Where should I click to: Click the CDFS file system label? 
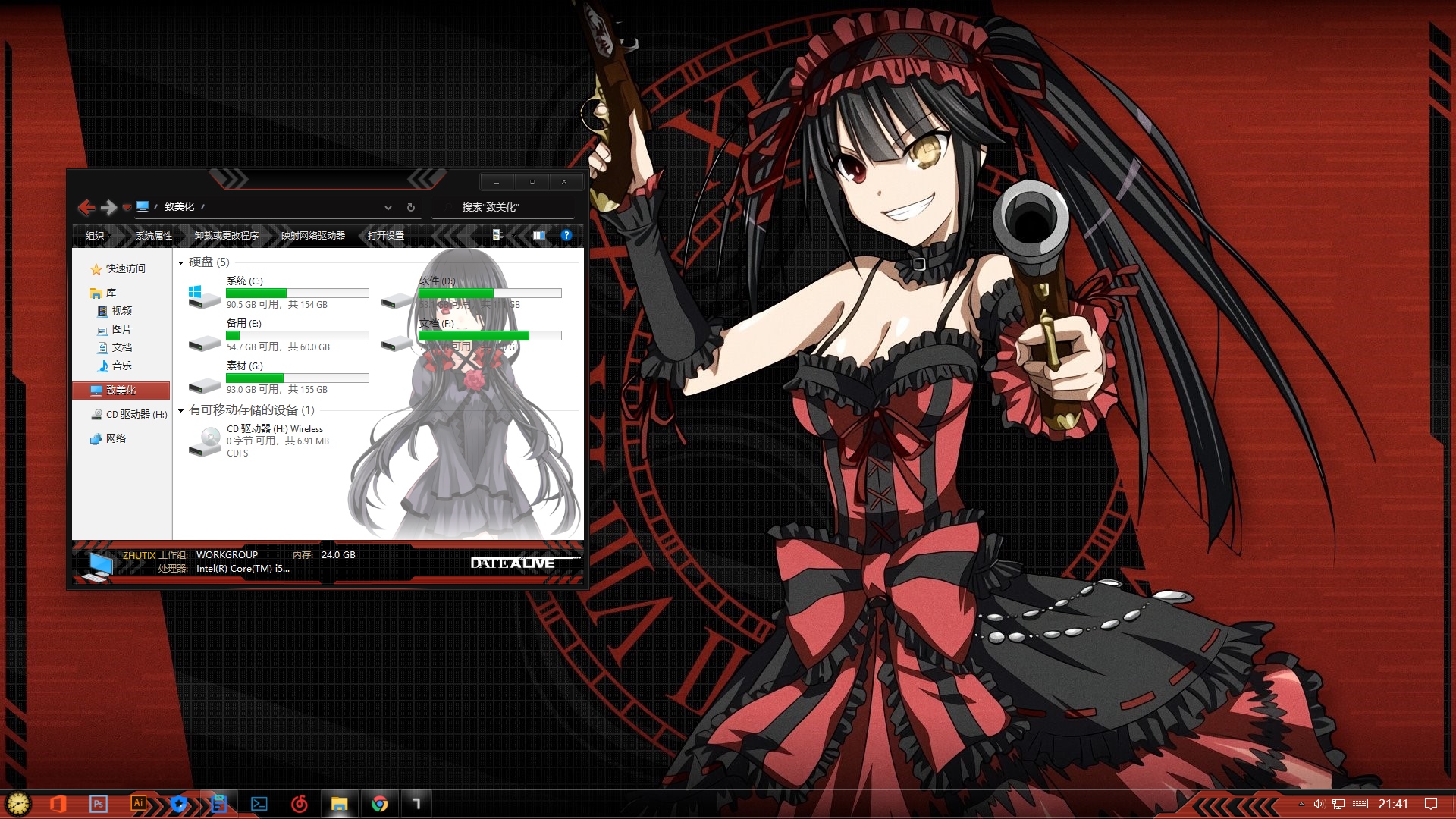237,453
